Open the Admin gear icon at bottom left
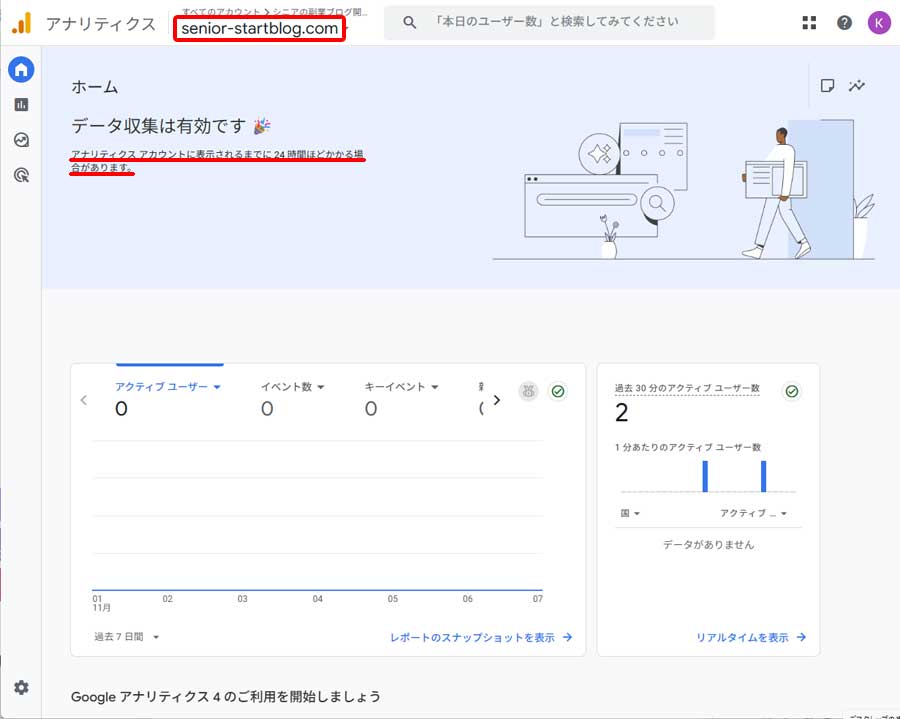 click(20, 688)
